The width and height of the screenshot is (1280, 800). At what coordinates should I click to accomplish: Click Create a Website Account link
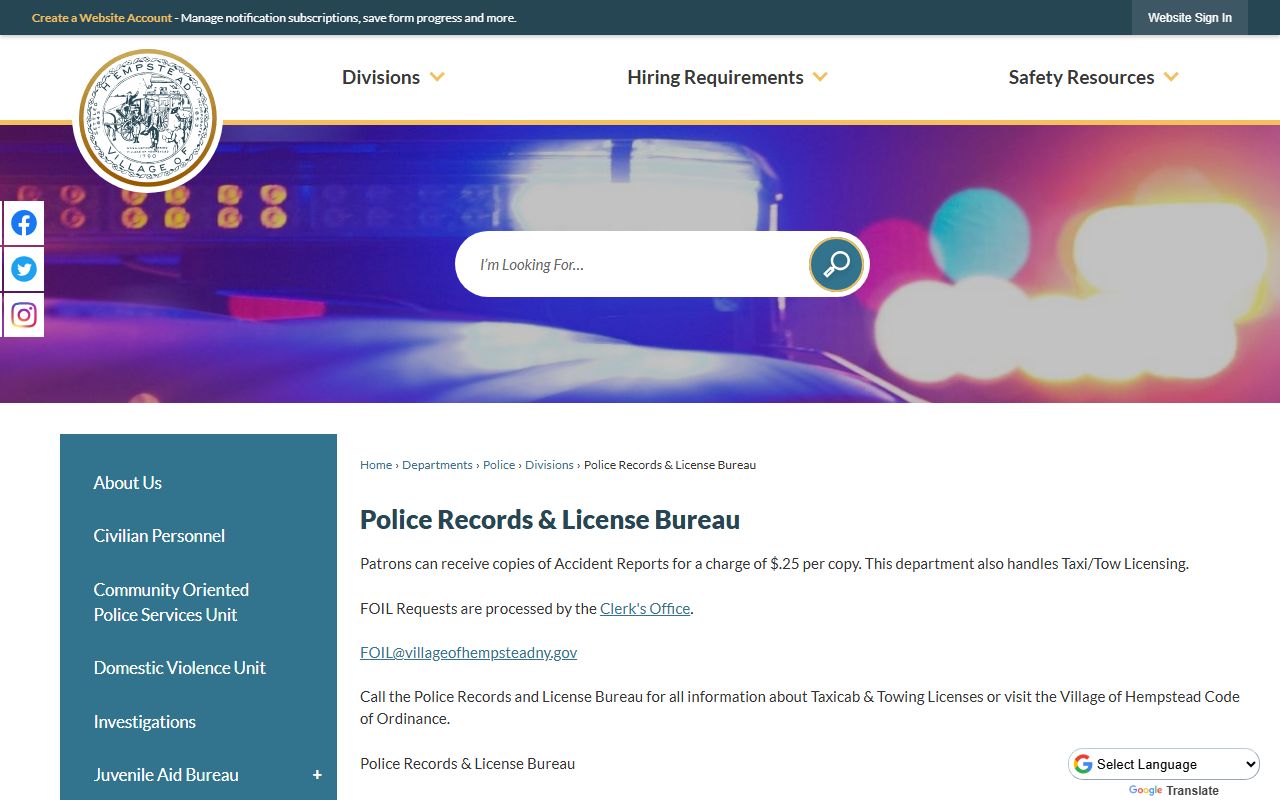102,18
